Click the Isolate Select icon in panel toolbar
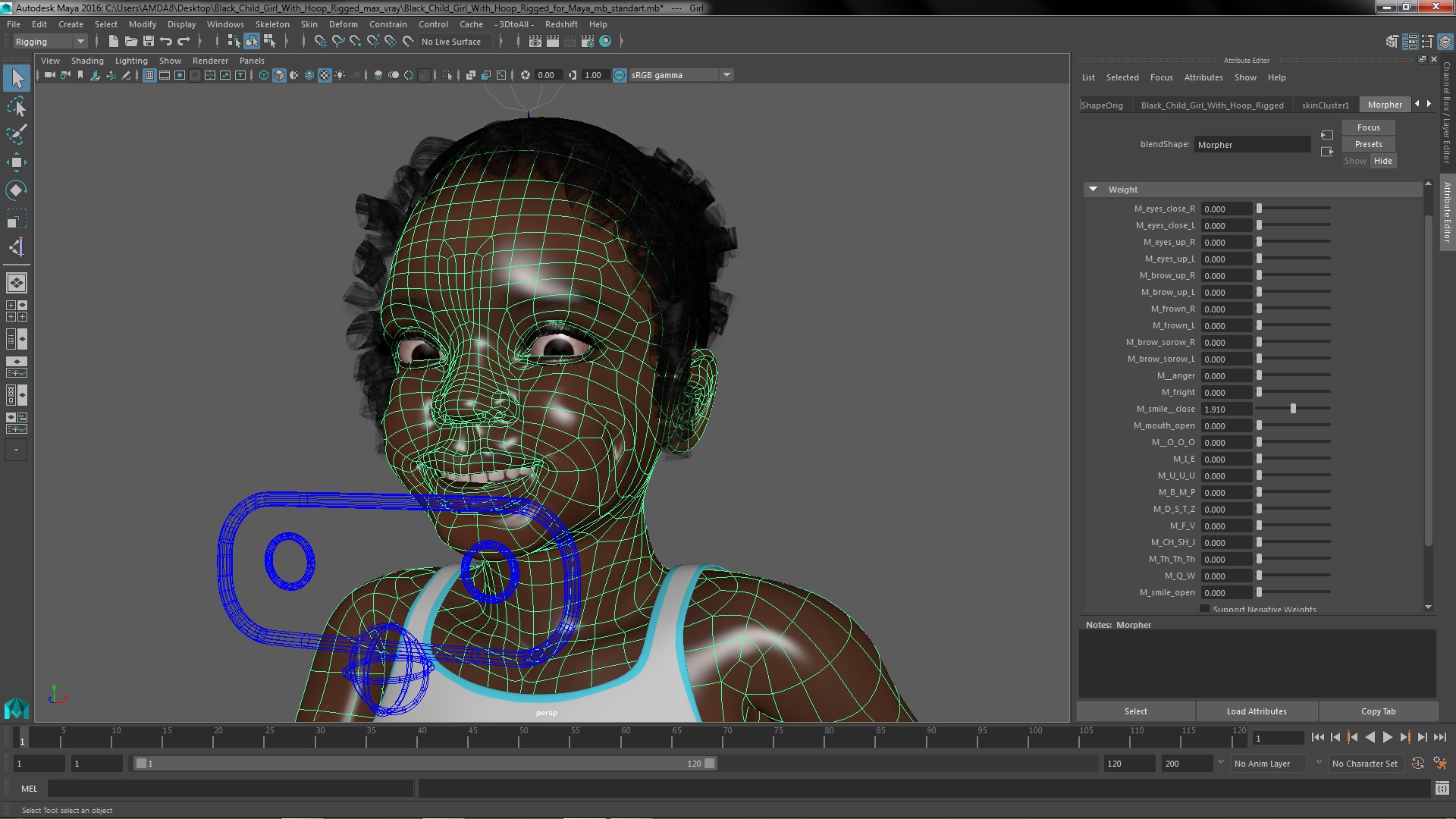 pos(447,75)
